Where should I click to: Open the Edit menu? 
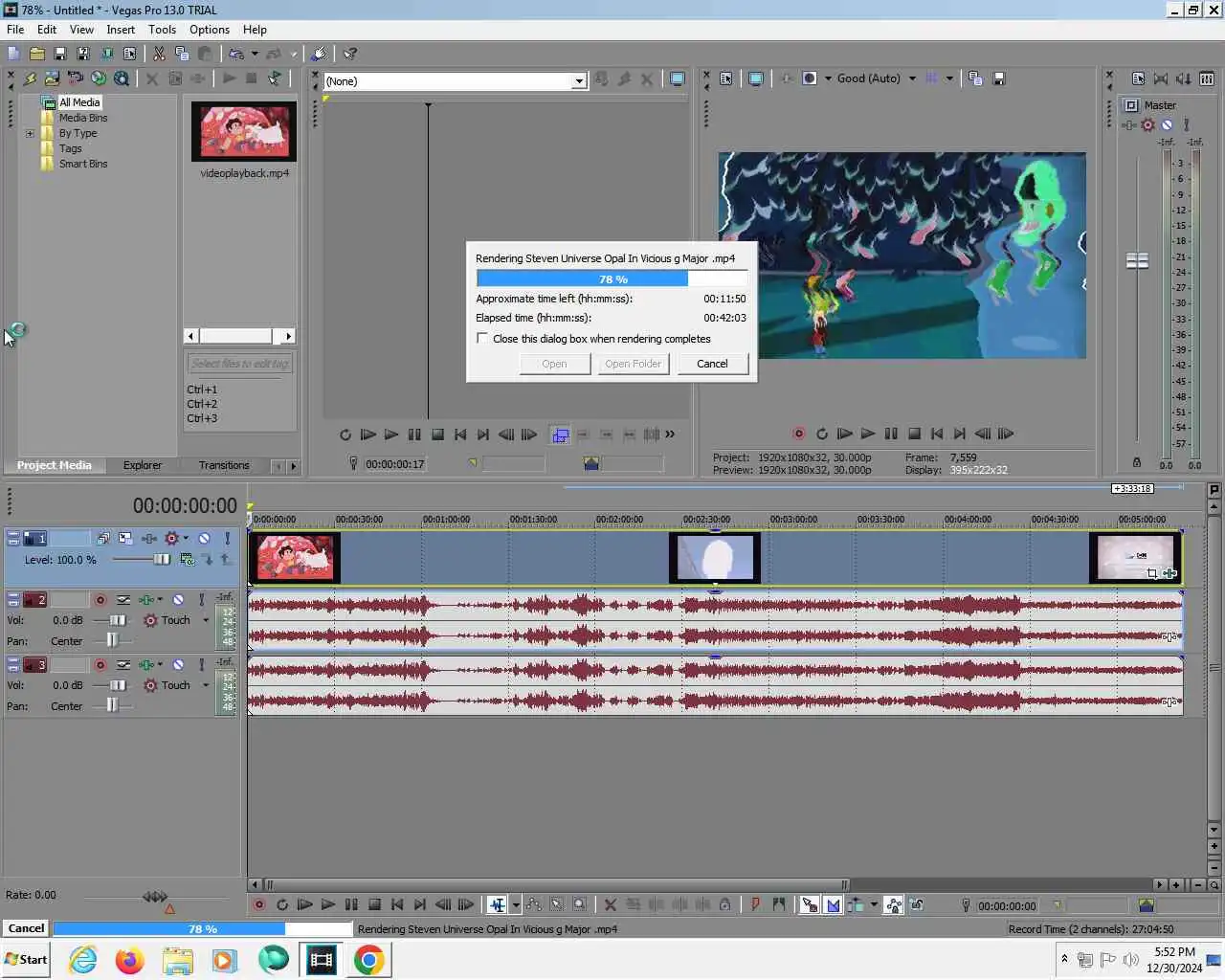tap(47, 30)
